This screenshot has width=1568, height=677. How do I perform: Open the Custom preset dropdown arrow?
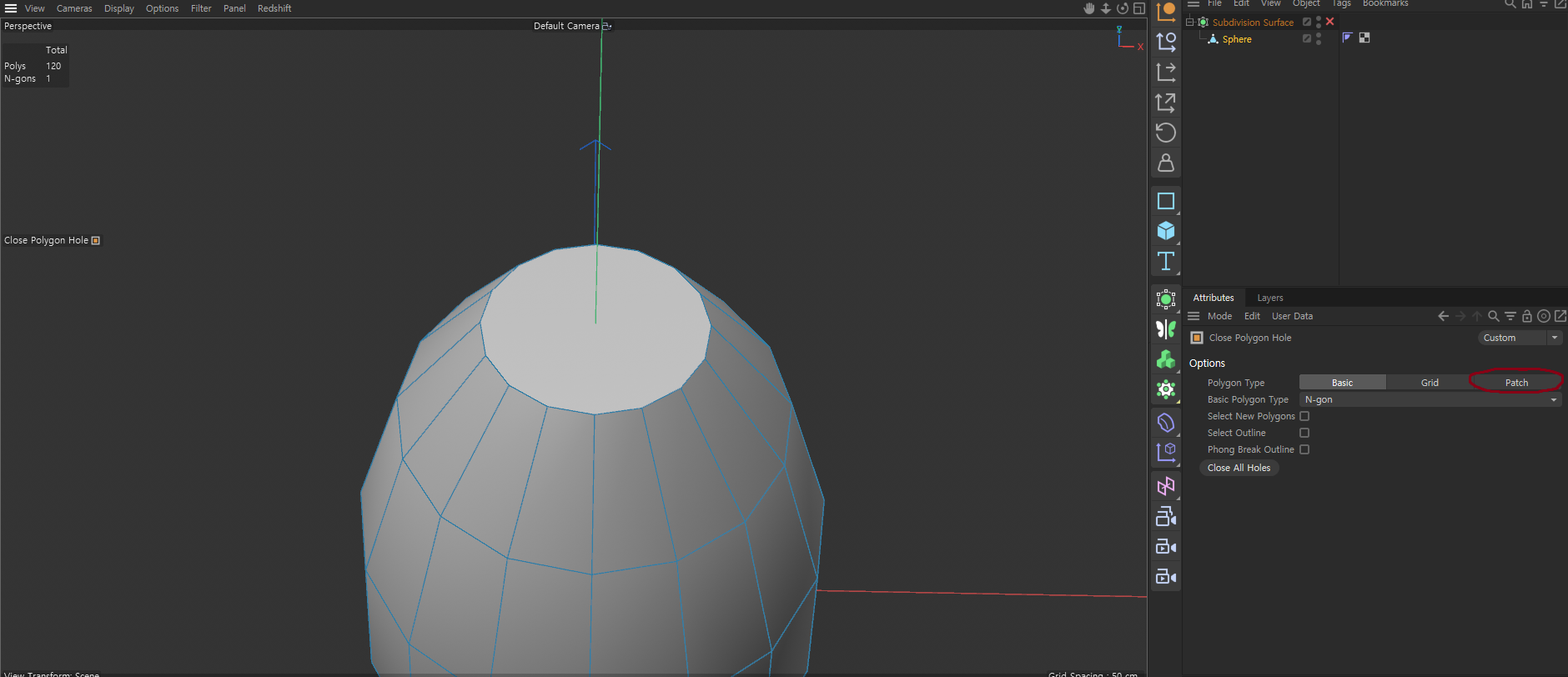[1555, 338]
